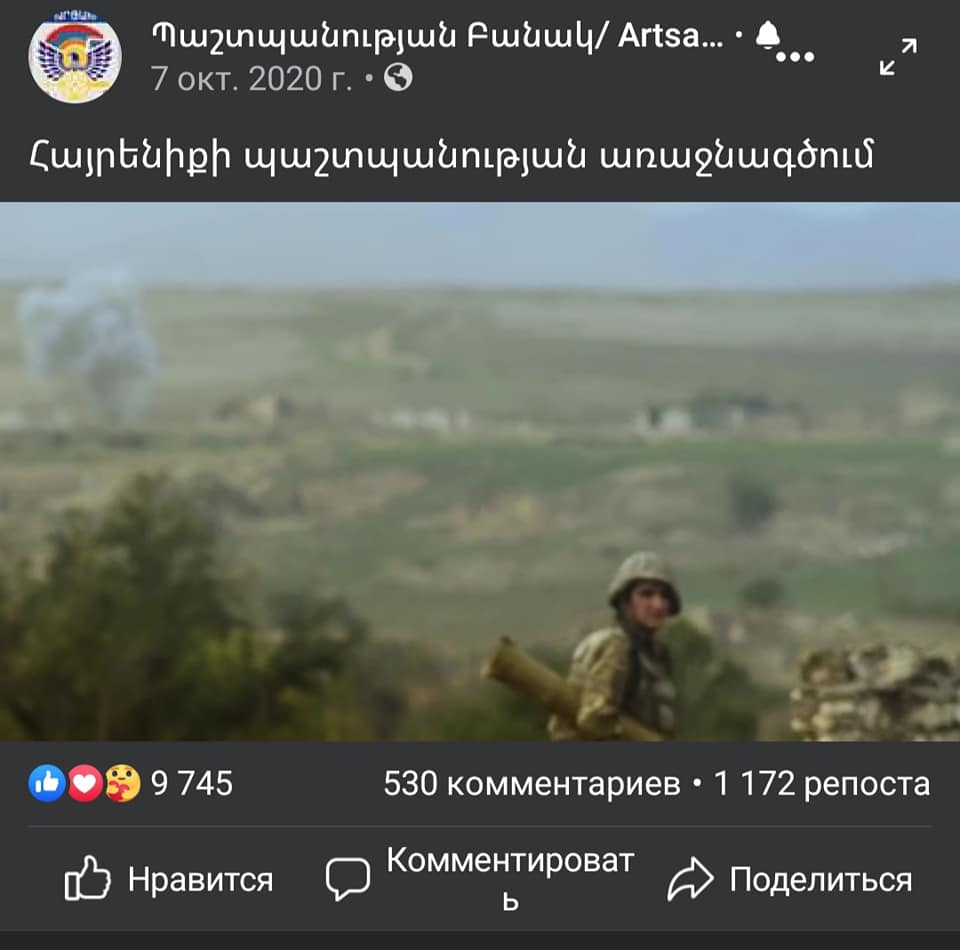The height and width of the screenshot is (950, 960).
Task: Open the Artsakh Defense Army page name
Action: click(437, 36)
